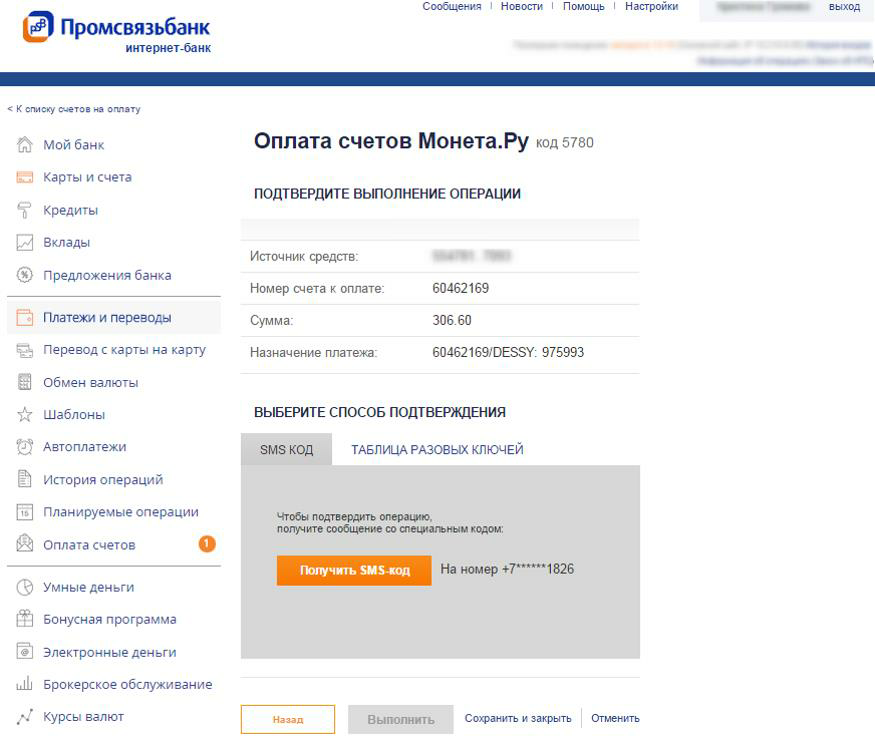
Task: Click the percent icon beside Предложения банка
Action: click(25, 275)
